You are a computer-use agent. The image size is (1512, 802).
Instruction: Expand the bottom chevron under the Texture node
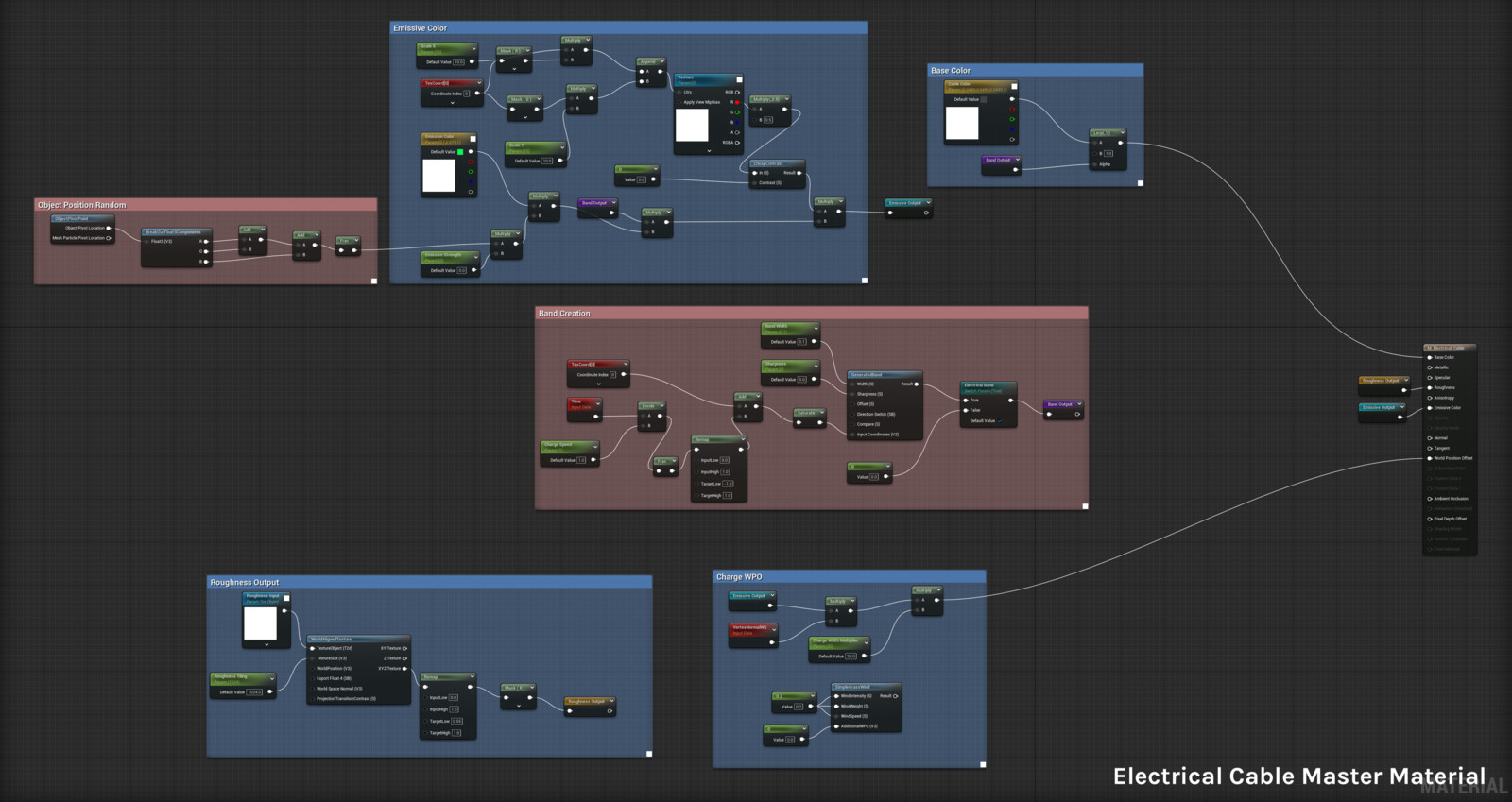(709, 151)
